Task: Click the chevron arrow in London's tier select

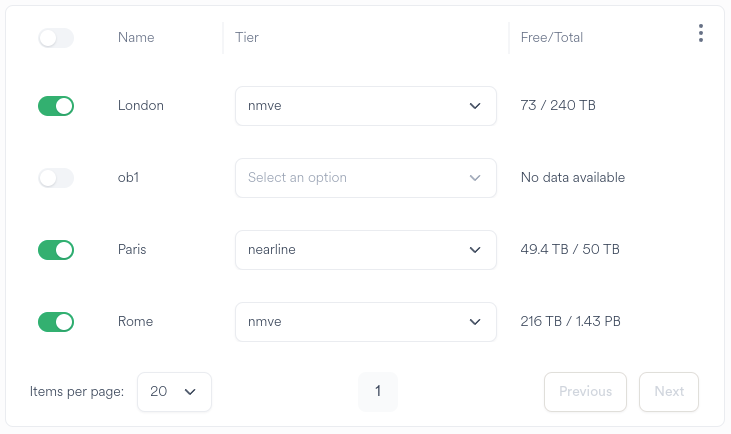Action: 475,106
